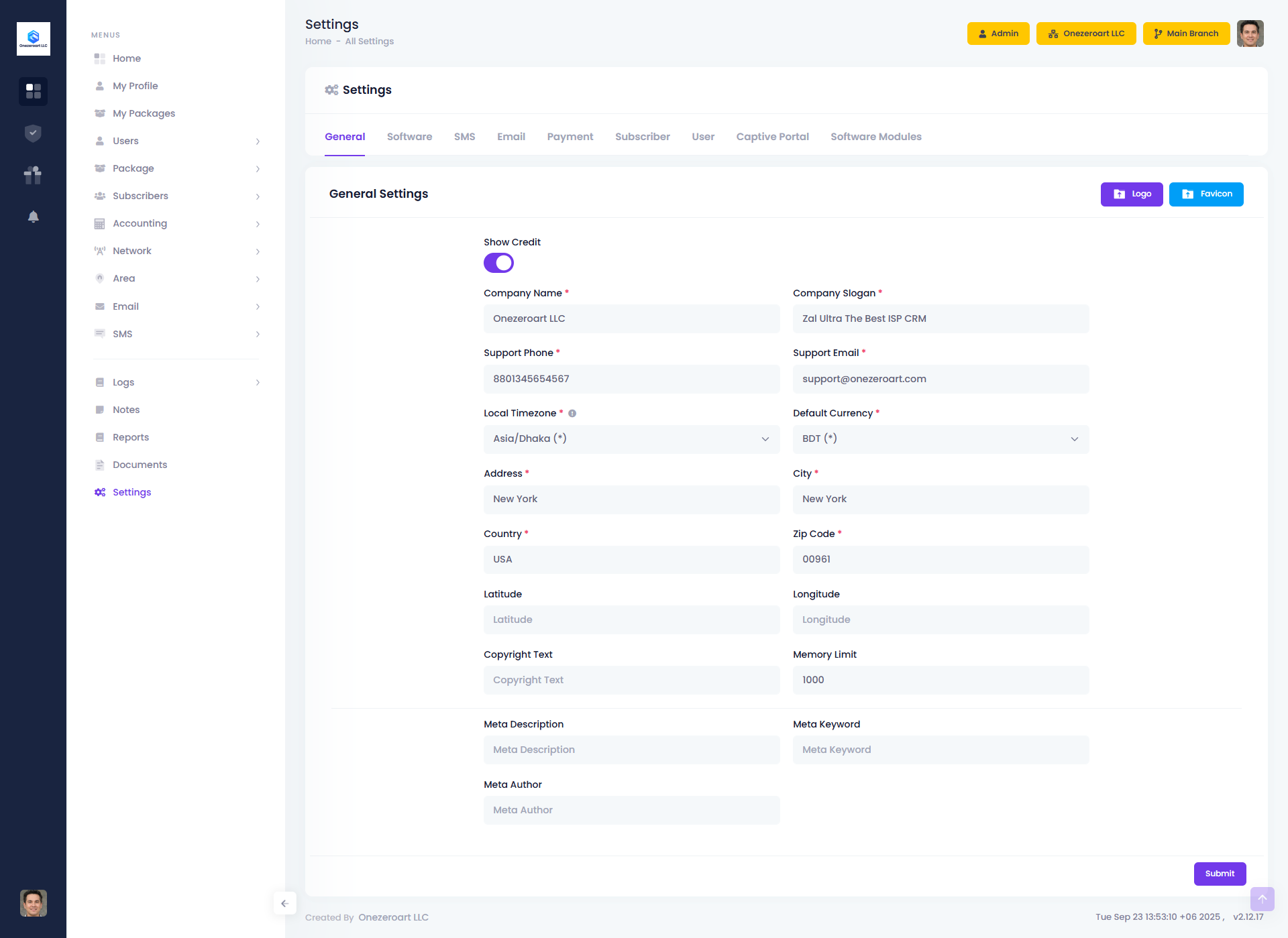Click the Logo upload button
The width and height of the screenshot is (1288, 938).
tap(1131, 194)
